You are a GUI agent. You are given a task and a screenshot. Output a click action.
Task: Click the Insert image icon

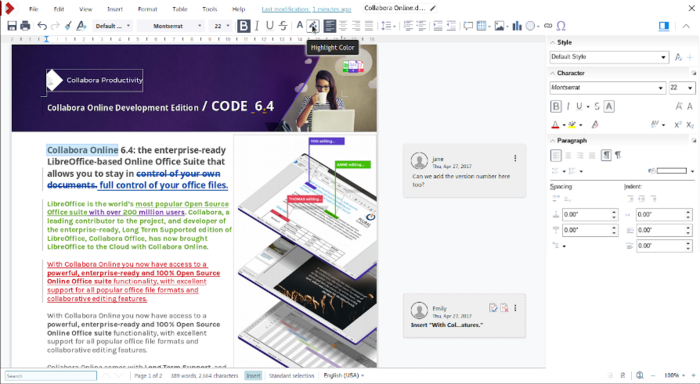[499, 26]
